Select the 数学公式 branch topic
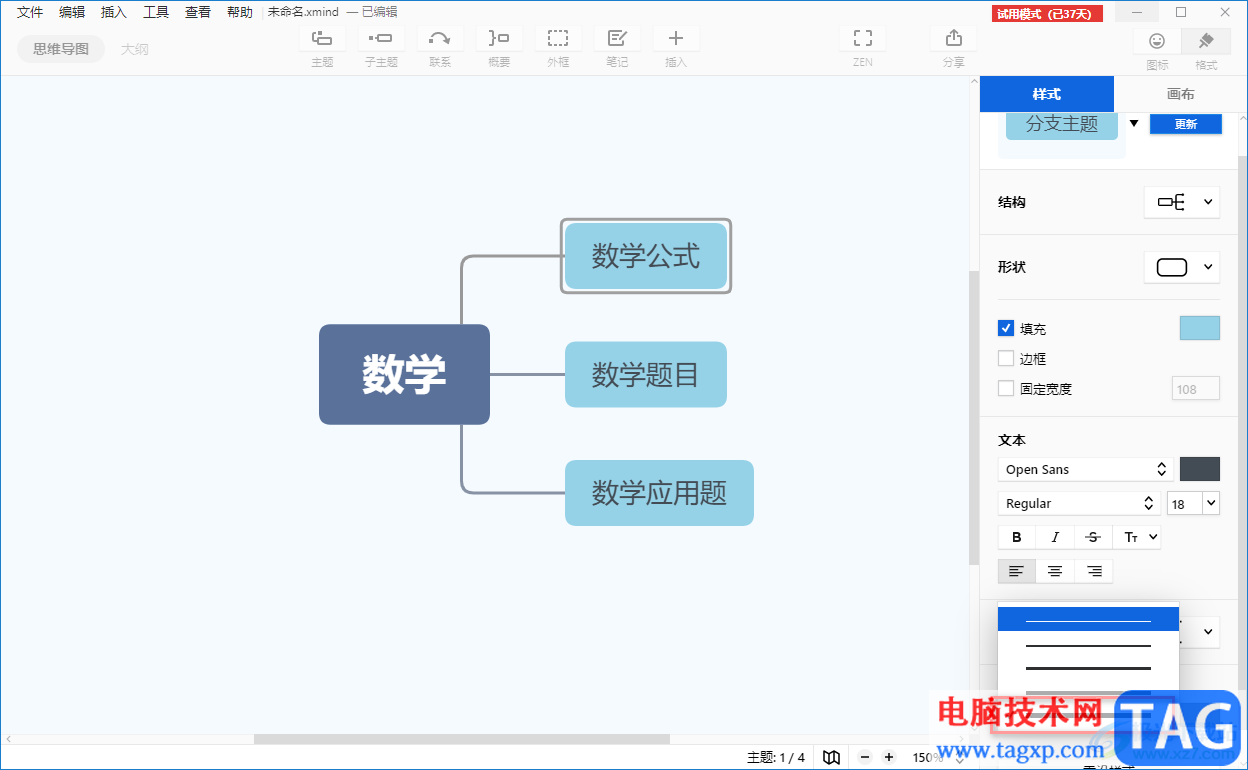 point(646,256)
